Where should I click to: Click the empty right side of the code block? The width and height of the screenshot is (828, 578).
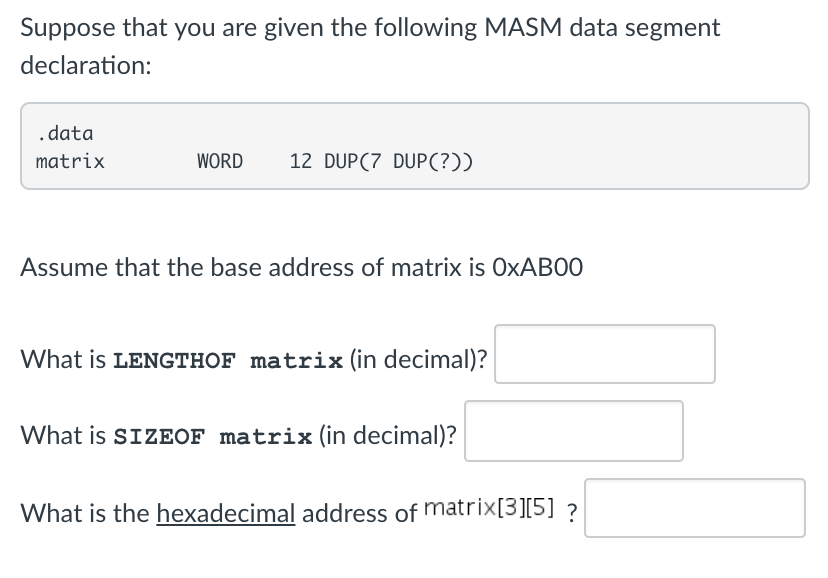(x=650, y=147)
